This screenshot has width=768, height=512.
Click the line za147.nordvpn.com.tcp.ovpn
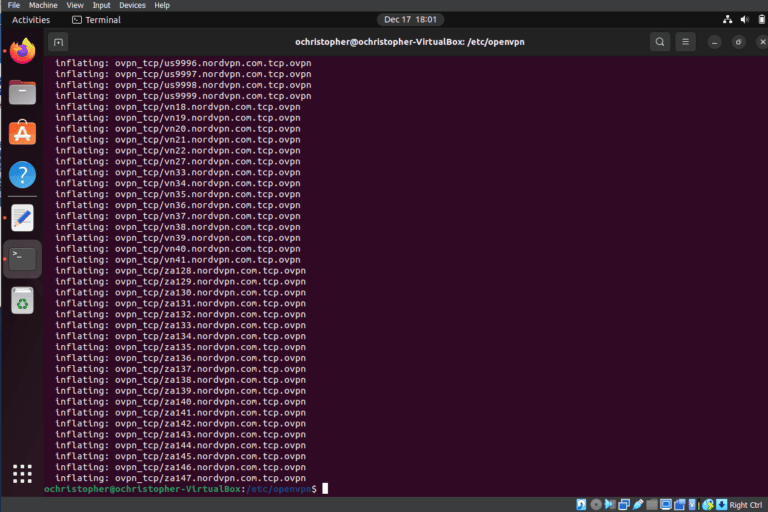coord(180,478)
